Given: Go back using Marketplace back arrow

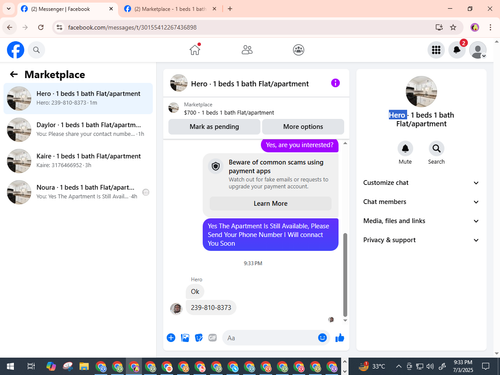Looking at the screenshot, I should [x=14, y=74].
